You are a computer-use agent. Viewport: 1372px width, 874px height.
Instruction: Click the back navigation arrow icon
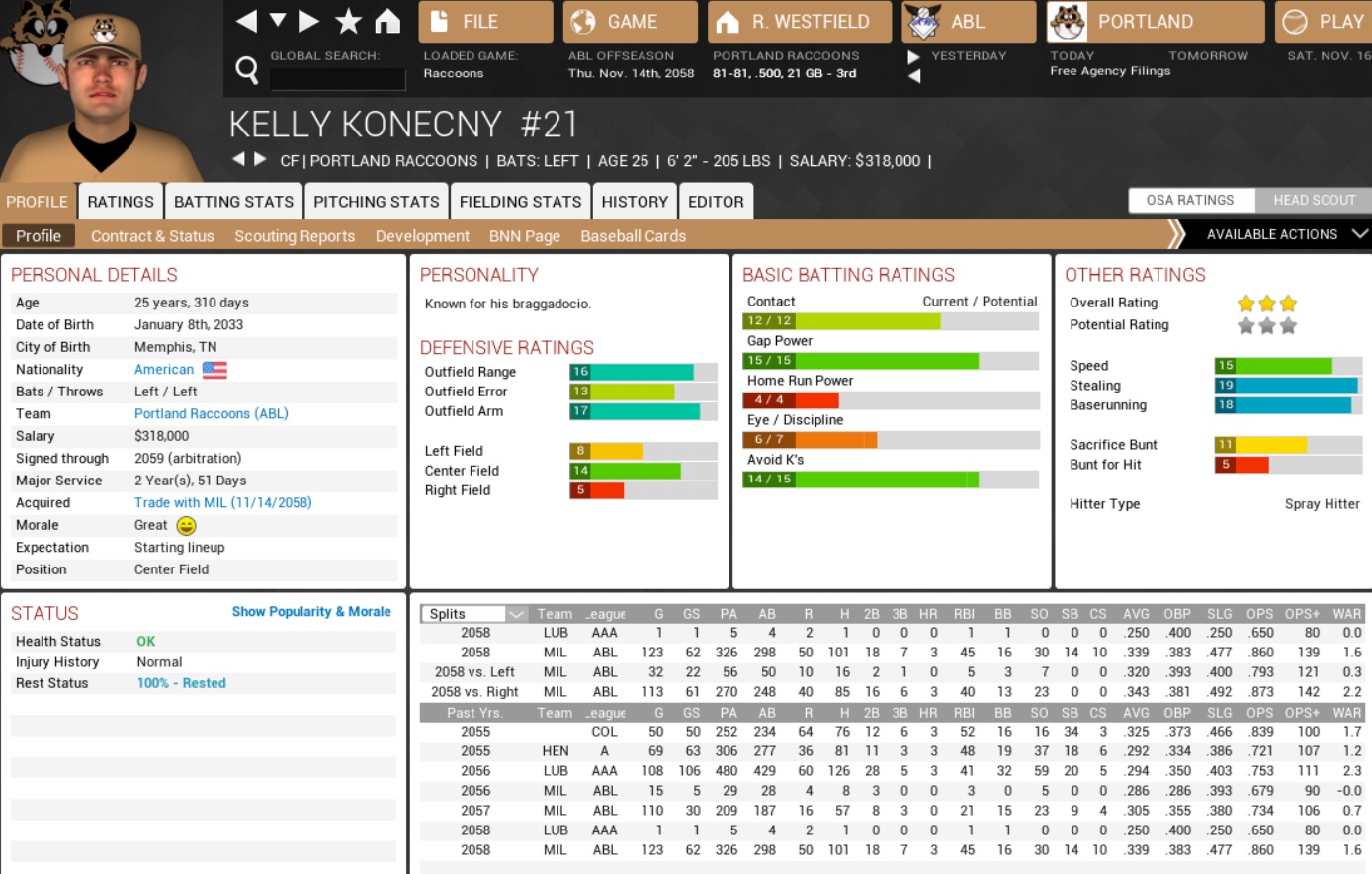pos(246,21)
